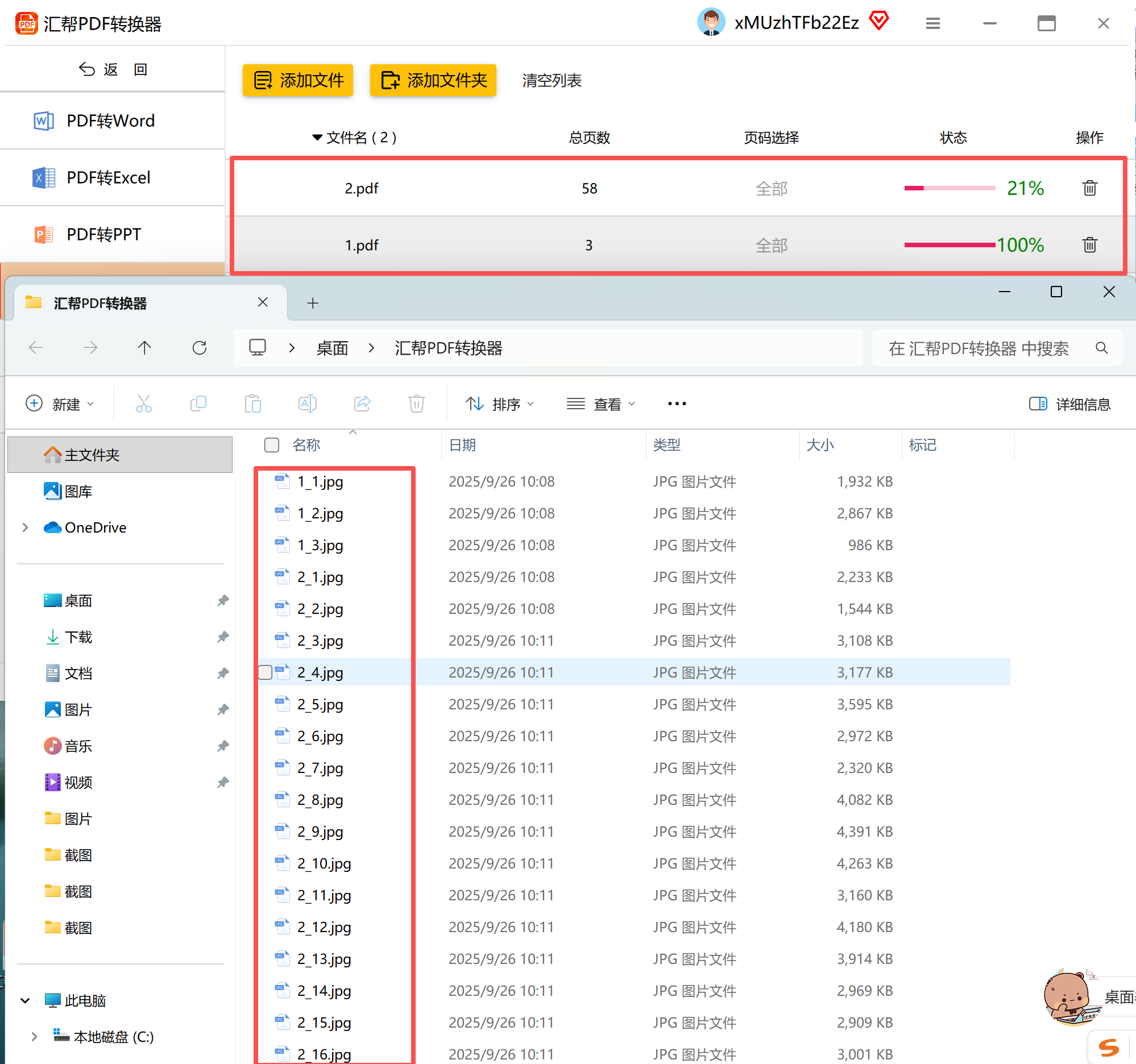
Task: Delete the 2.pdf row with trash icon
Action: [1089, 188]
